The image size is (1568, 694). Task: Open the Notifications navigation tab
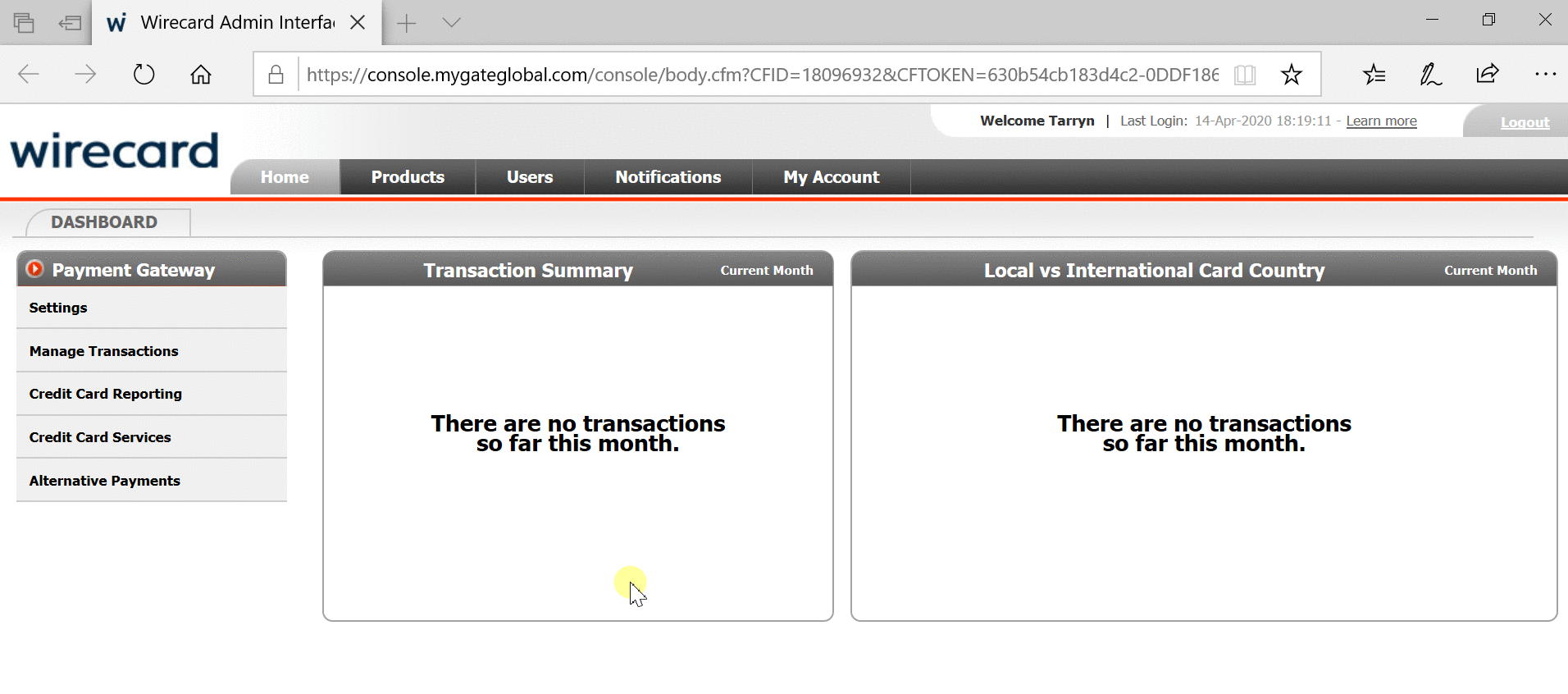click(668, 177)
